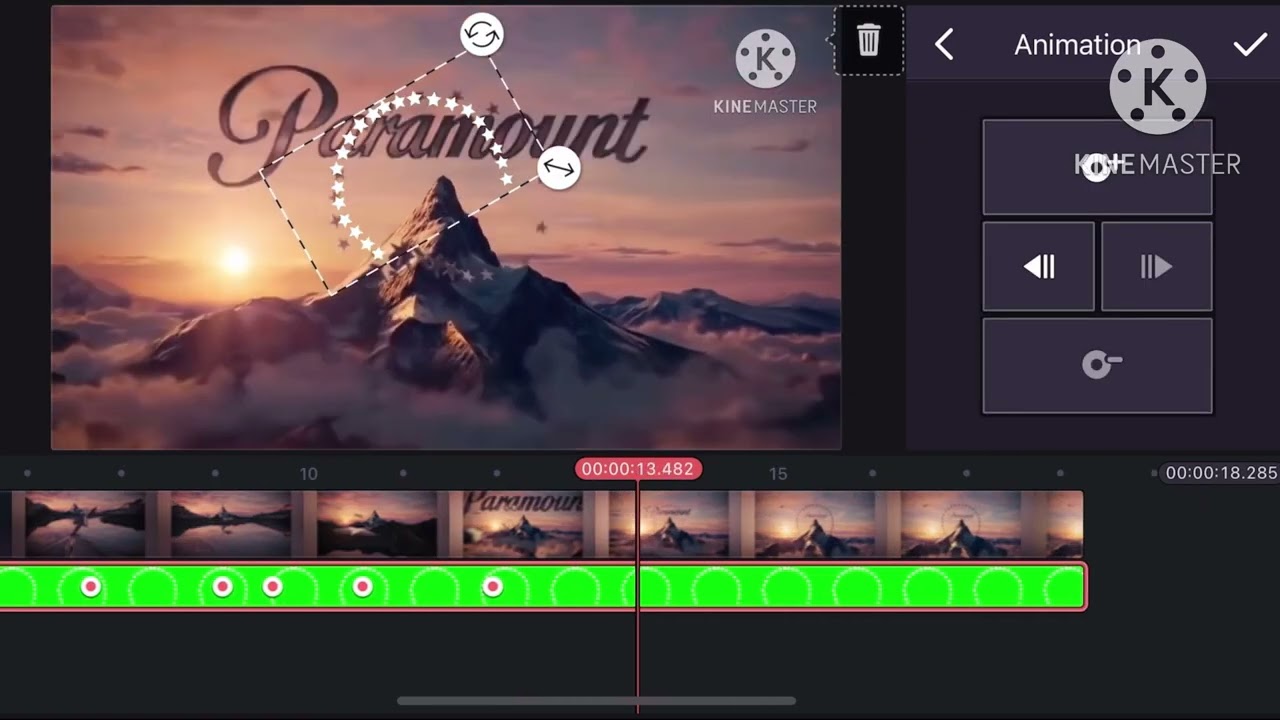This screenshot has width=1280, height=720.
Task: Confirm animation with the checkmark
Action: pyautogui.click(x=1249, y=45)
